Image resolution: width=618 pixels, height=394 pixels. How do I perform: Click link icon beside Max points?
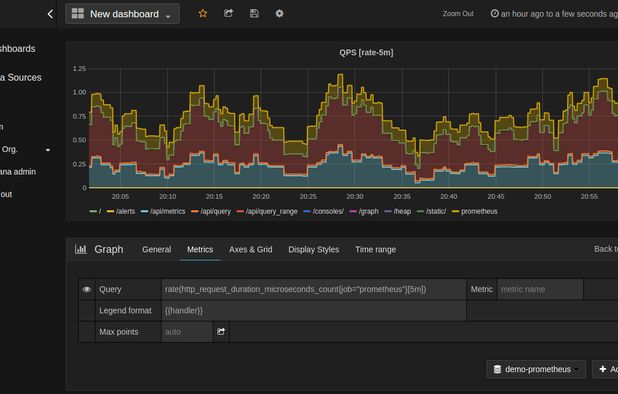221,332
